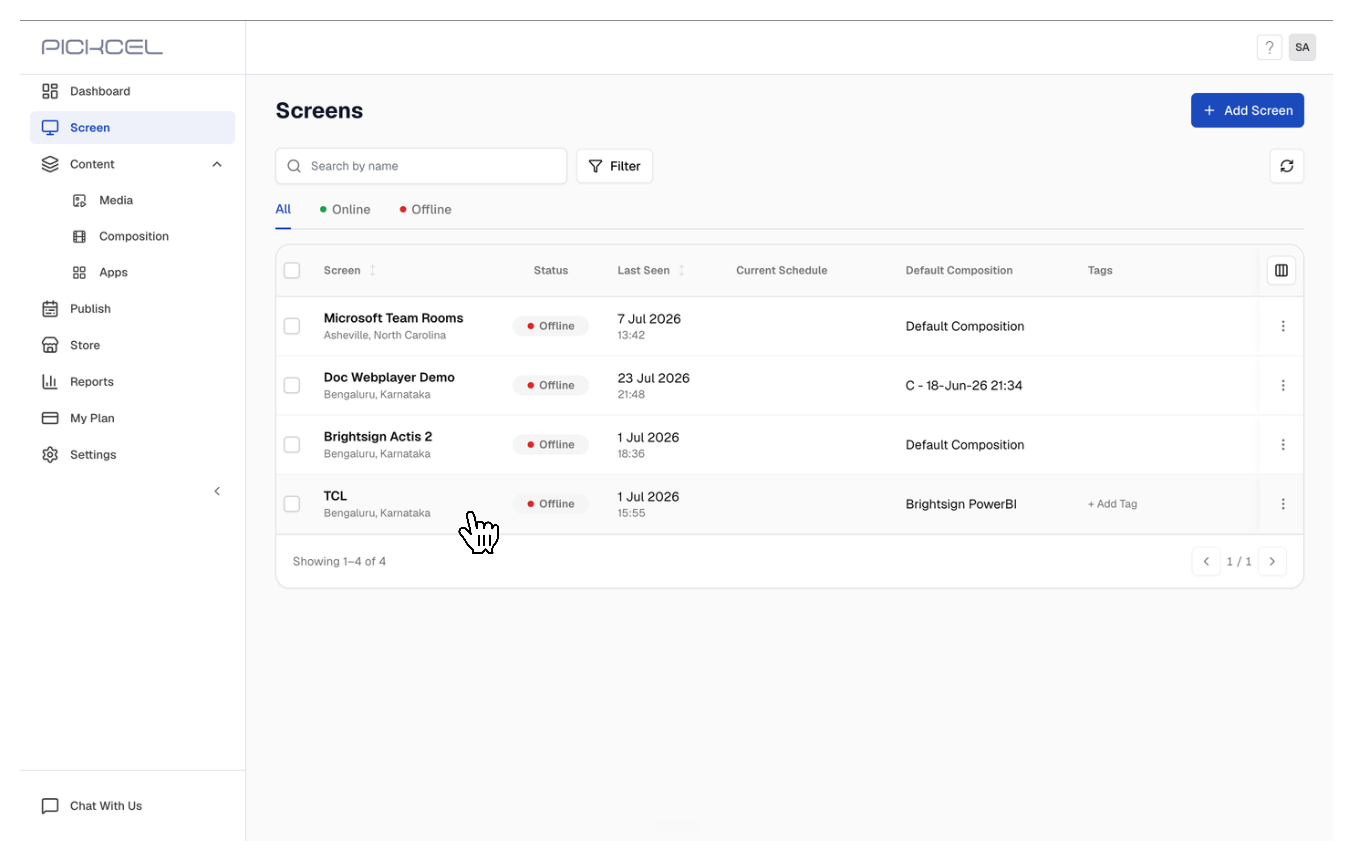Viewport: 1353px width, 860px height.
Task: Check the TCL row checkbox
Action: tap(292, 504)
